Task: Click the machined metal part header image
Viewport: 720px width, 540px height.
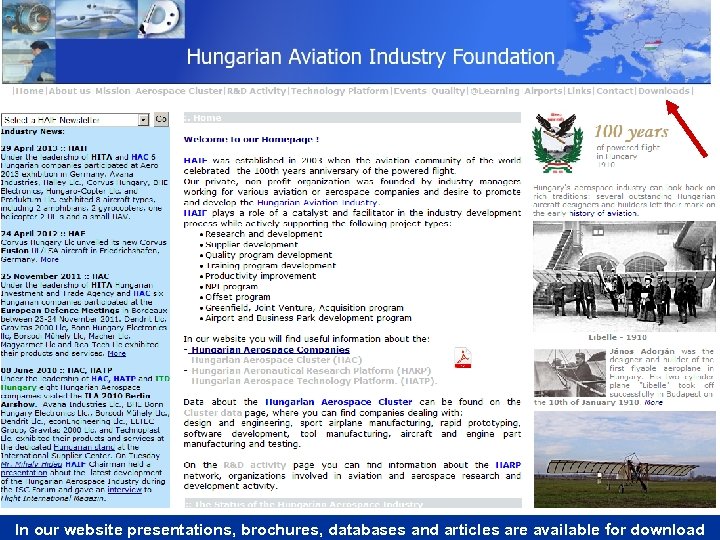Action: pos(161,19)
